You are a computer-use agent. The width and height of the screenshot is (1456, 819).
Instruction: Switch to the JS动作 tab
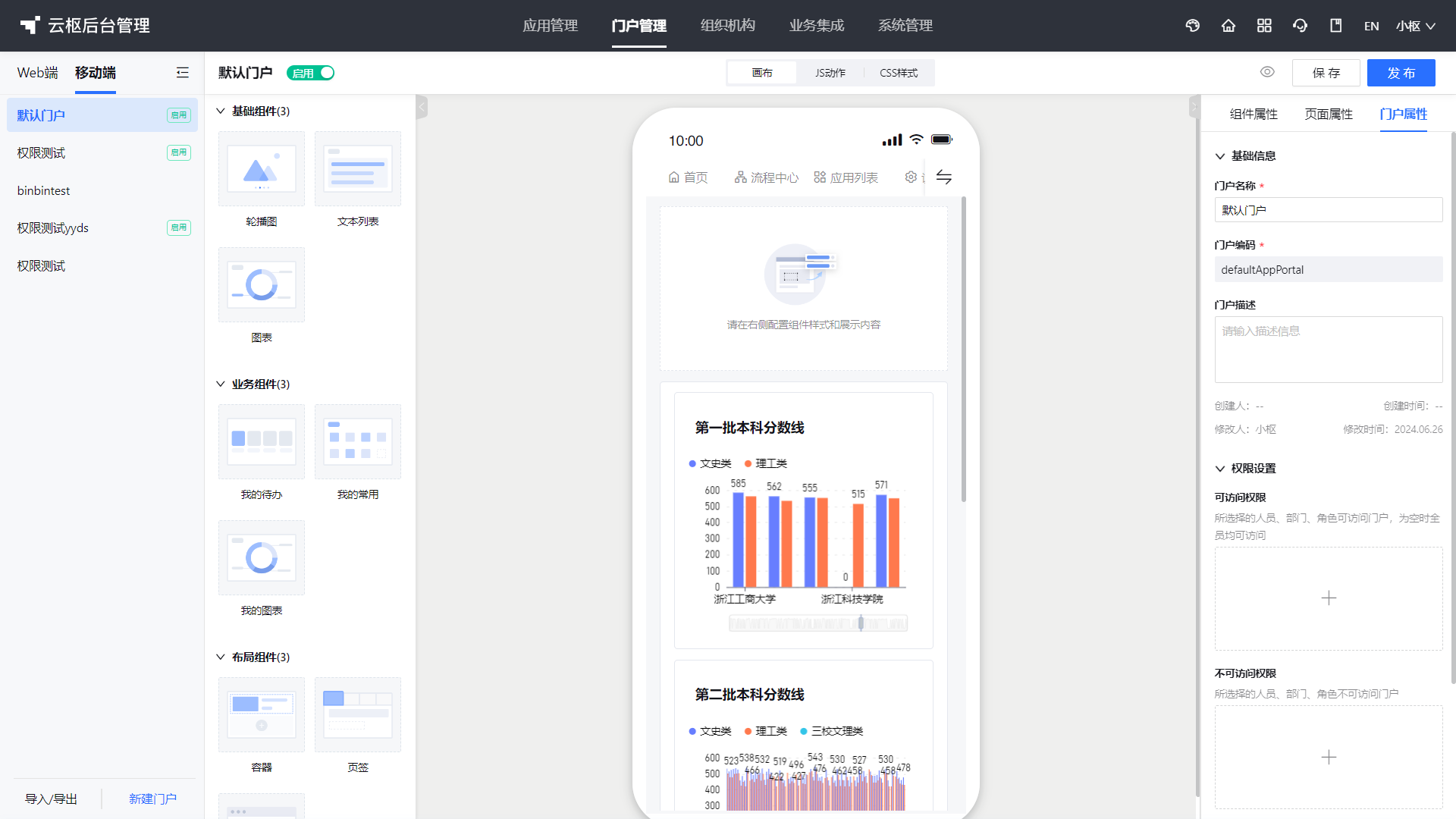coord(830,73)
